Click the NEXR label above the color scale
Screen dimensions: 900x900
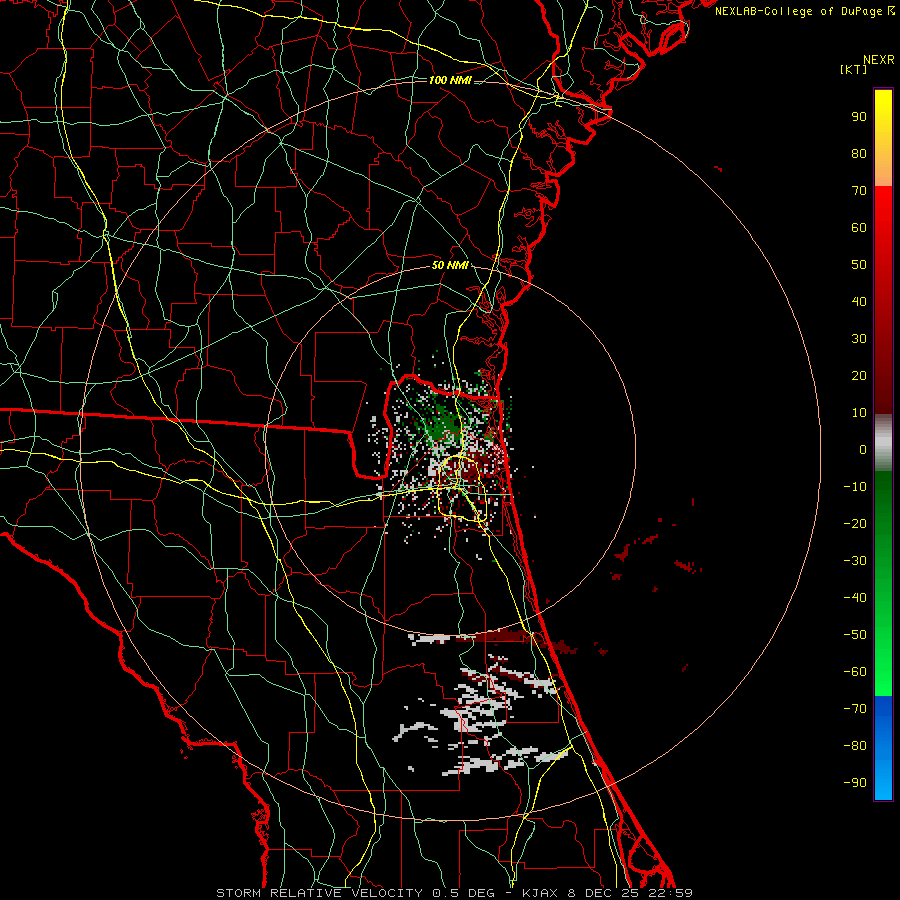click(x=878, y=60)
